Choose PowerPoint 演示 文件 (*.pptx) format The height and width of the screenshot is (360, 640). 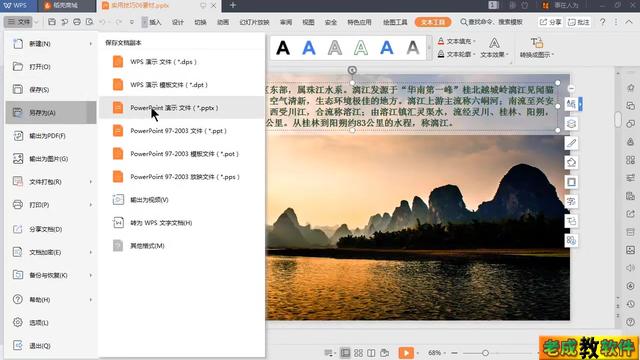[182, 108]
